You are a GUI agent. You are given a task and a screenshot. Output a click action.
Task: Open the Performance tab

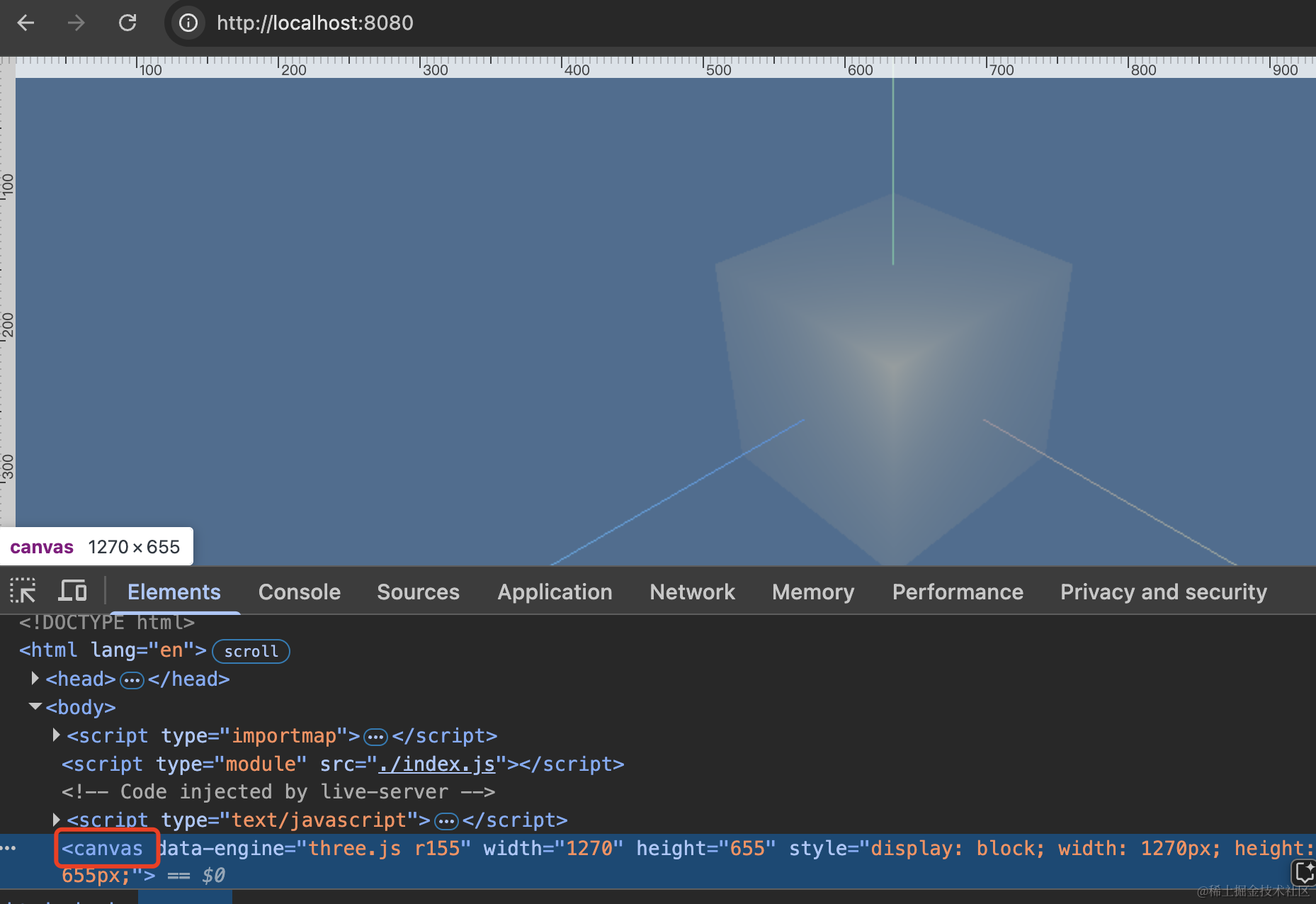(958, 592)
